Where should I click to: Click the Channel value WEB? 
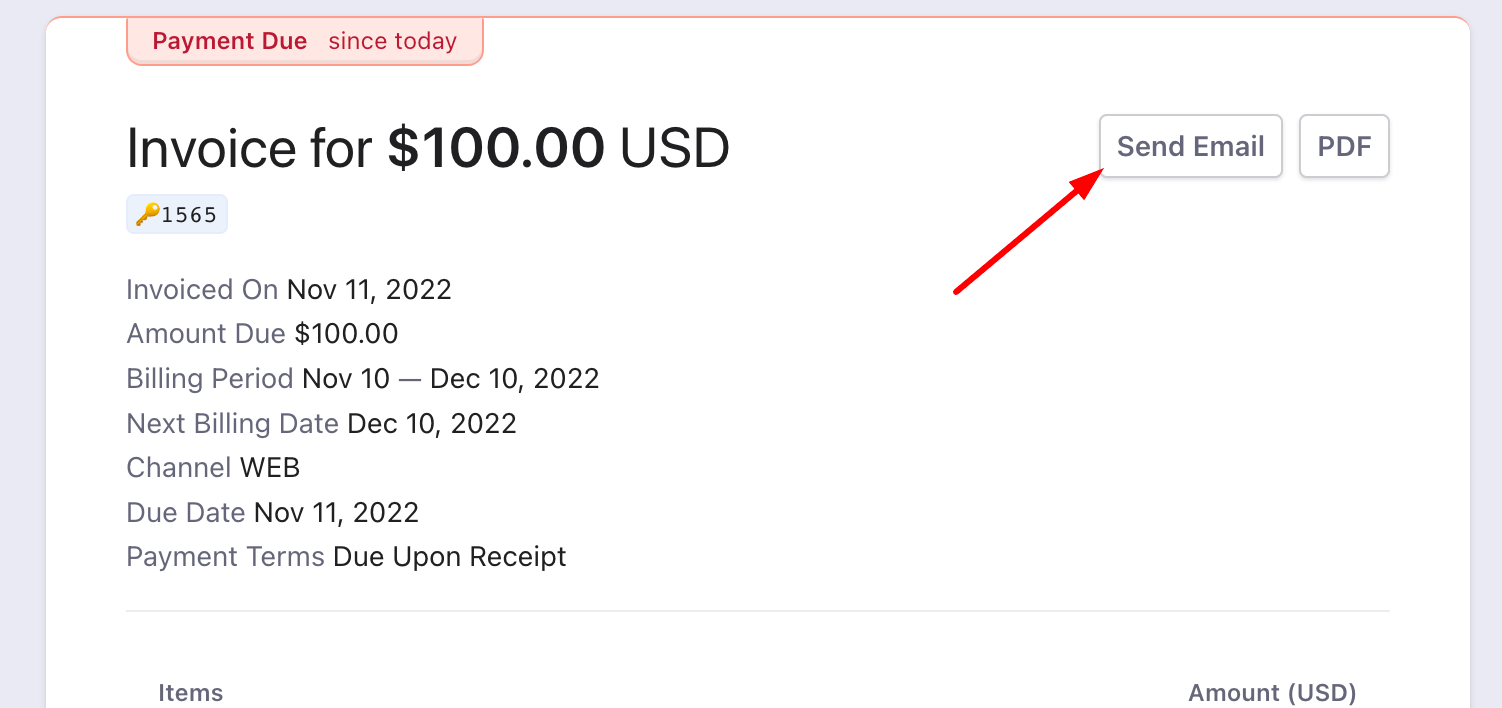270,468
